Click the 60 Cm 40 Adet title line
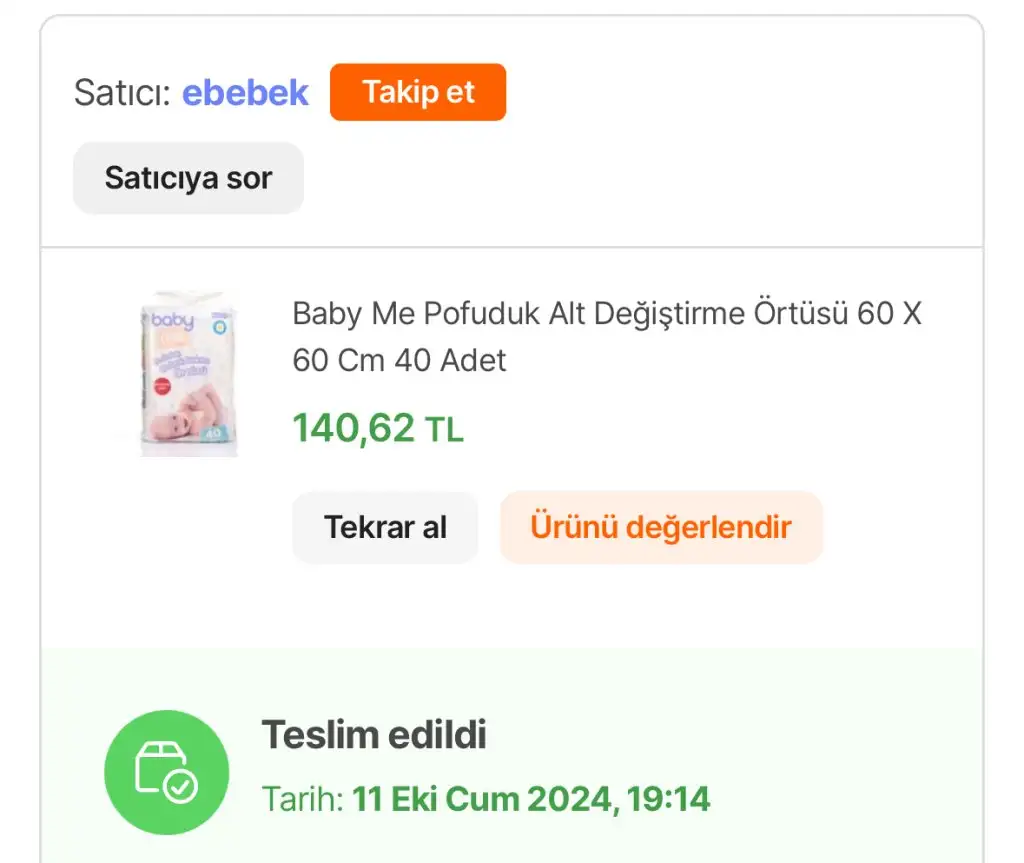 399,360
